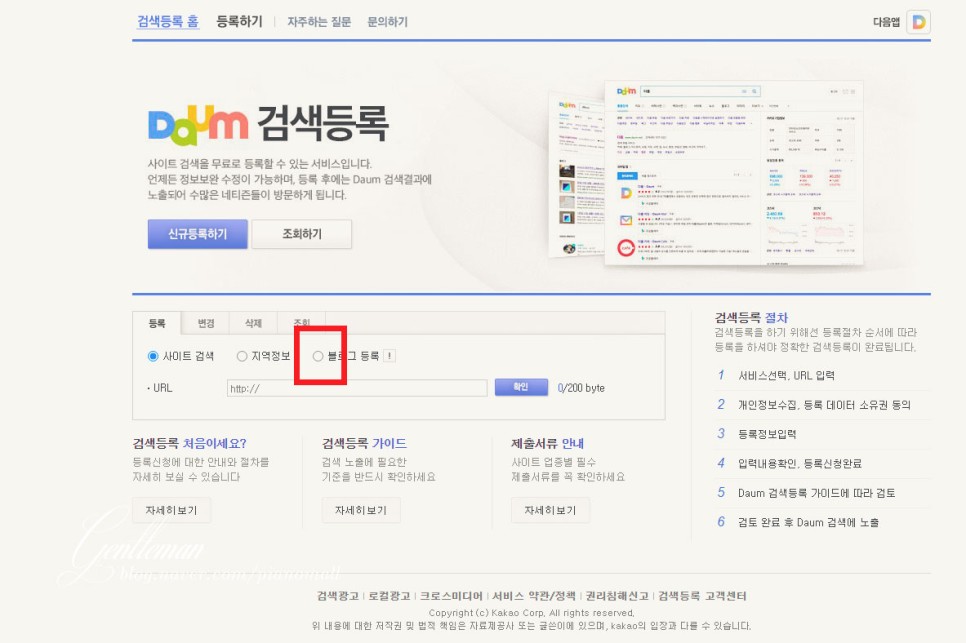Viewport: 966px width, 643px height.
Task: Click the blue 확인 button
Action: tap(521, 387)
